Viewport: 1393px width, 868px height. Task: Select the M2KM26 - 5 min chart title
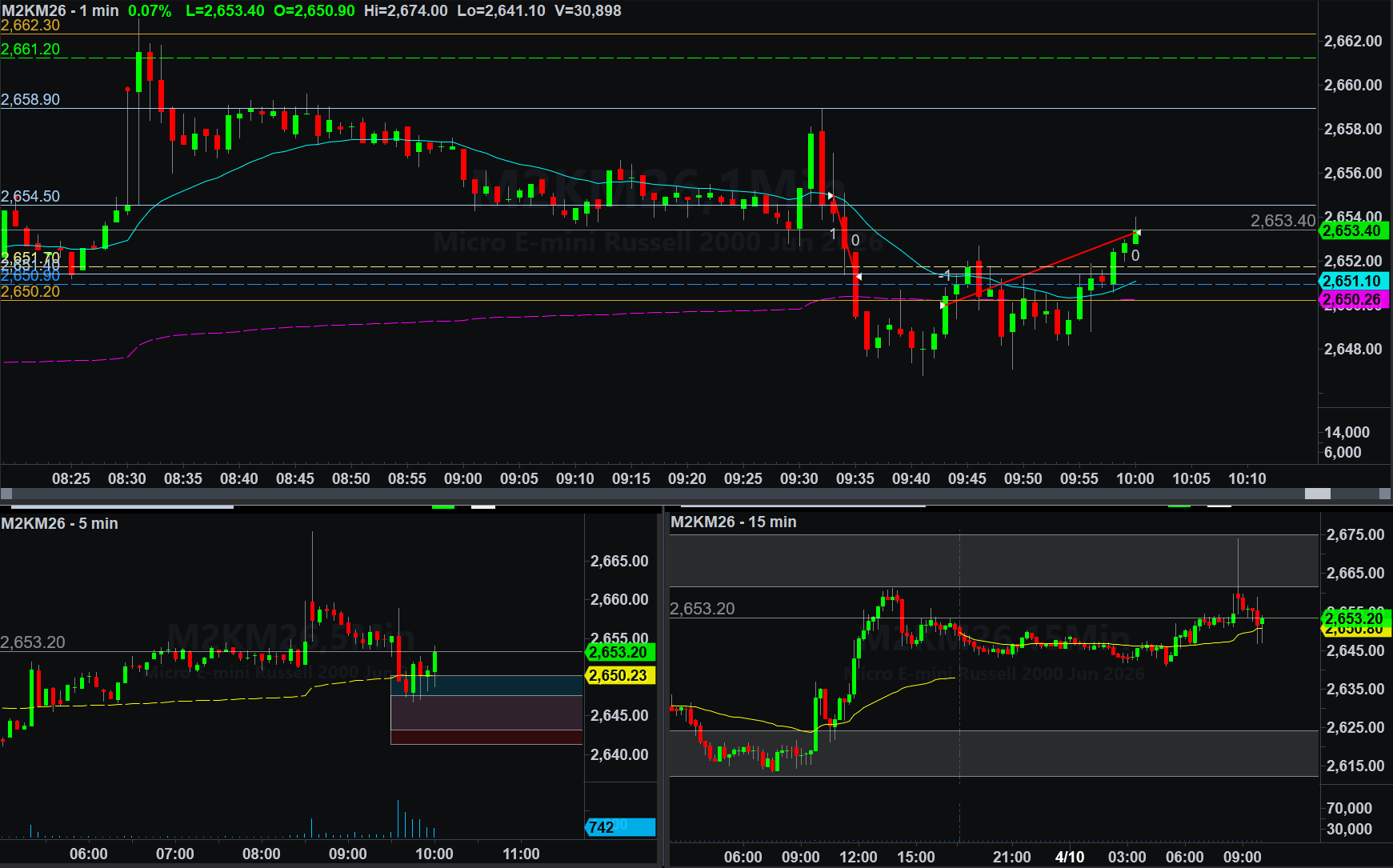click(x=60, y=523)
